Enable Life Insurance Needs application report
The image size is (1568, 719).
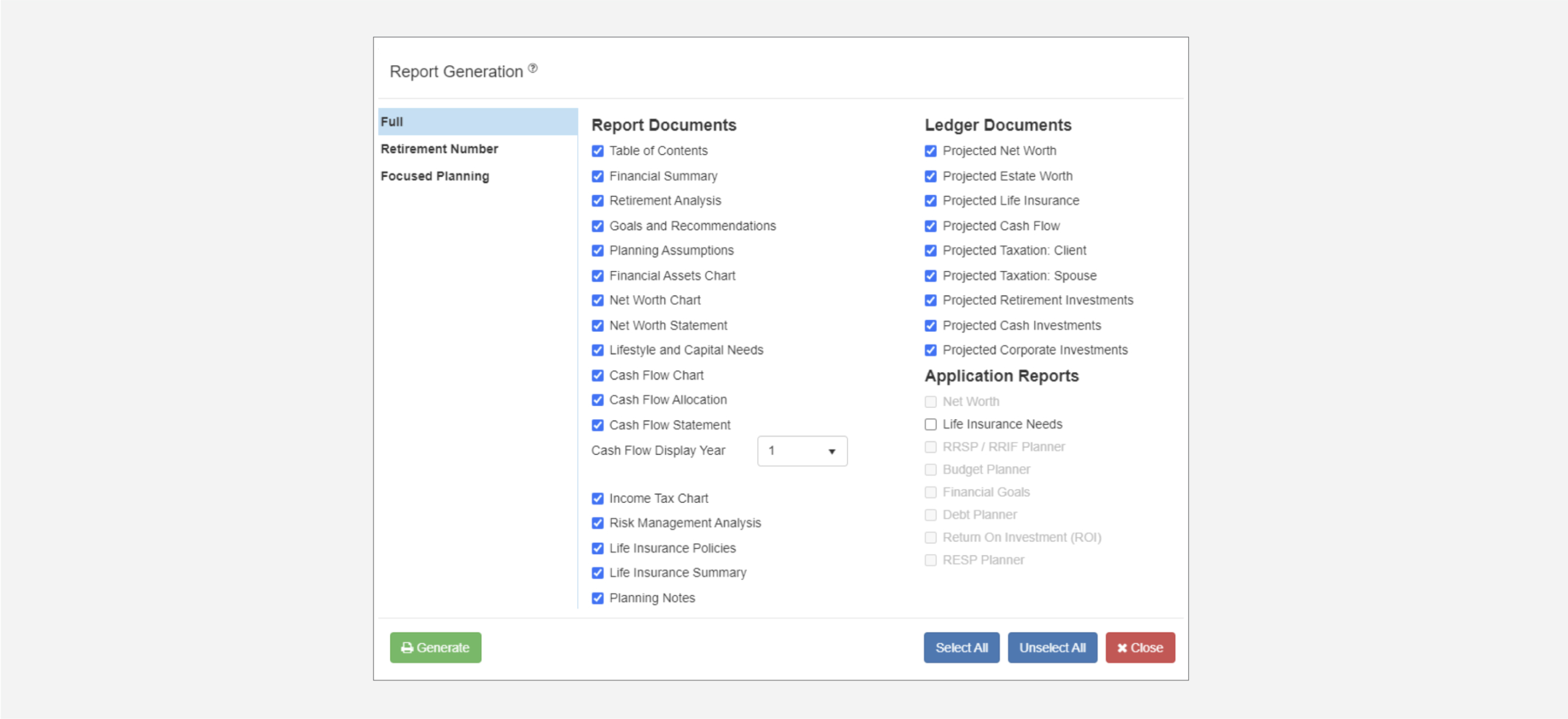[x=930, y=424]
